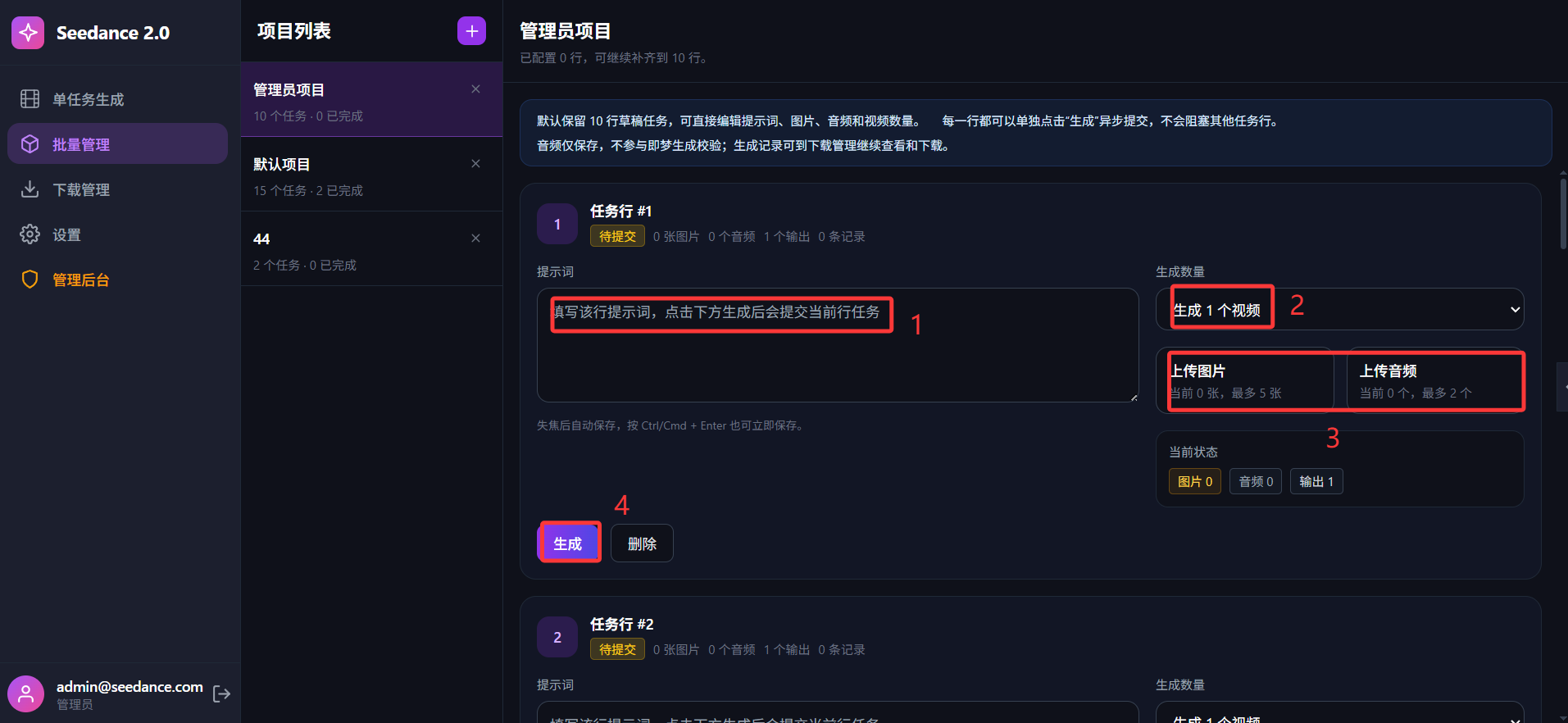Viewport: 1568px width, 723px height.
Task: Select the 默认项目 project
Action: click(x=371, y=174)
